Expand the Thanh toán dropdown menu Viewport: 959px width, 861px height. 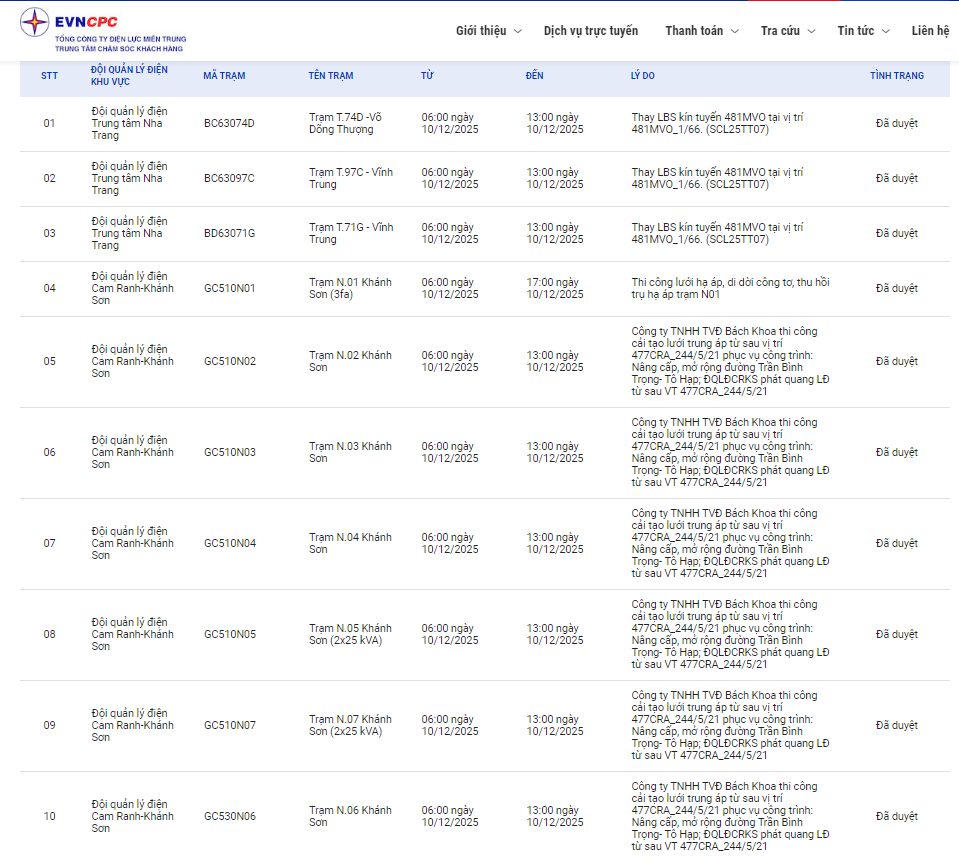point(701,31)
